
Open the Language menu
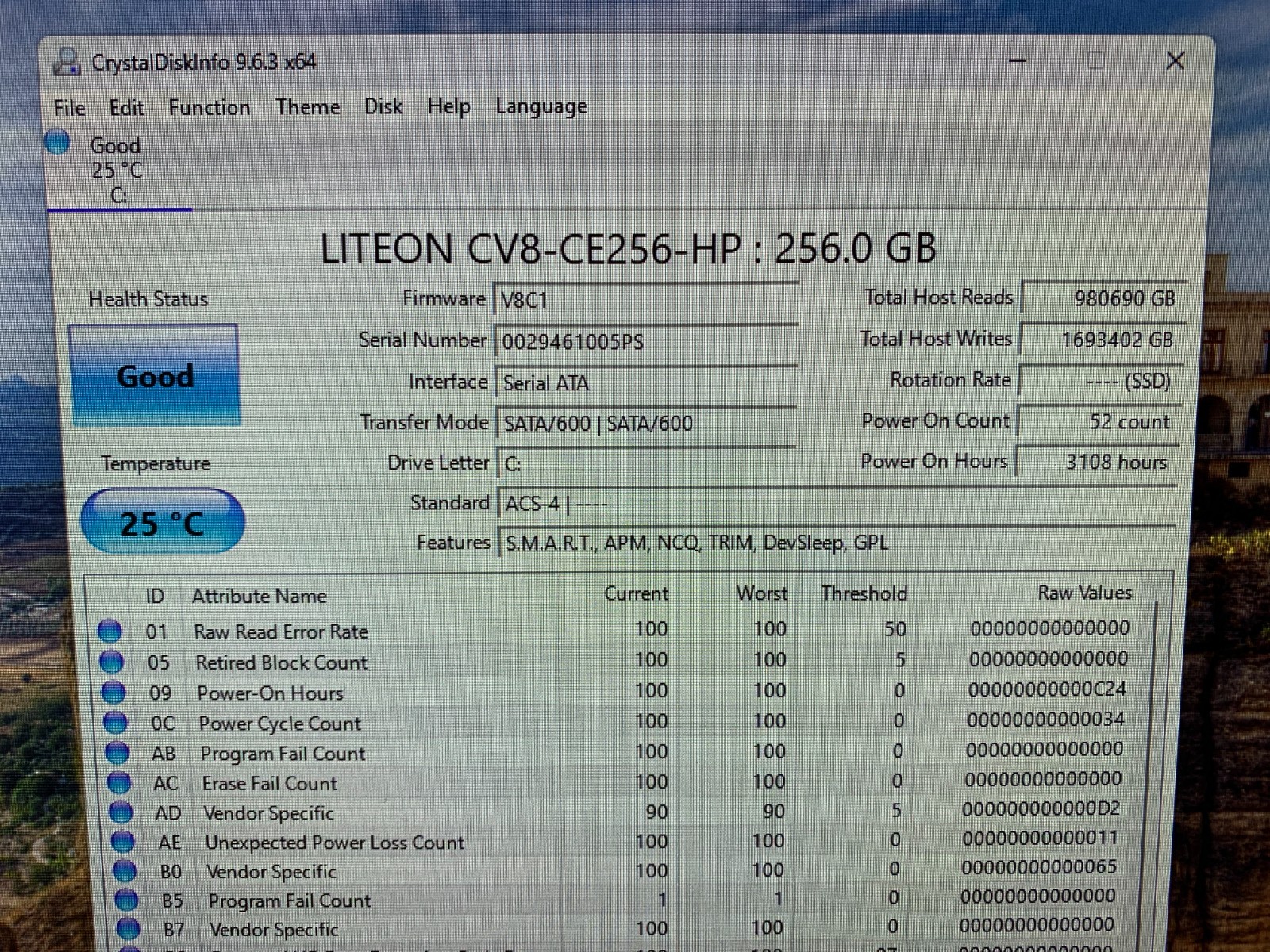[541, 106]
